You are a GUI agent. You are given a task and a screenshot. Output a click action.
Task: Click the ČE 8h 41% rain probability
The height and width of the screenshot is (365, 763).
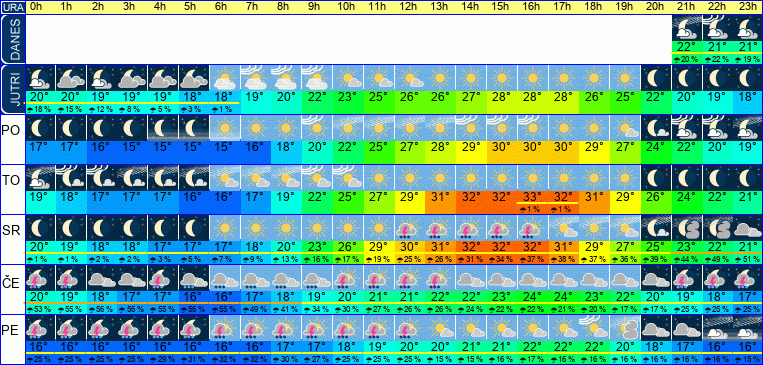(x=287, y=310)
